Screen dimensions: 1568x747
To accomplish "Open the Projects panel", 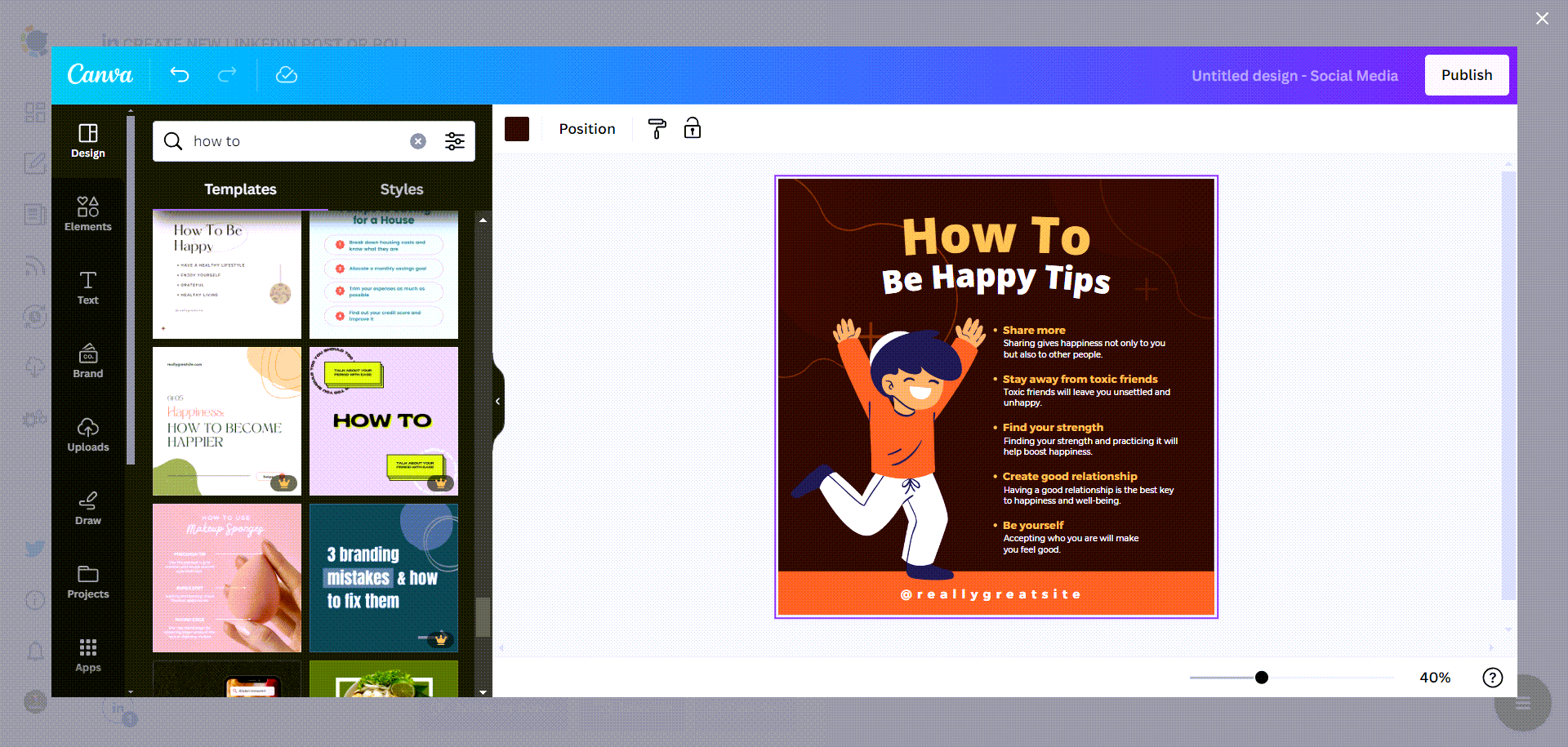I will (x=87, y=581).
